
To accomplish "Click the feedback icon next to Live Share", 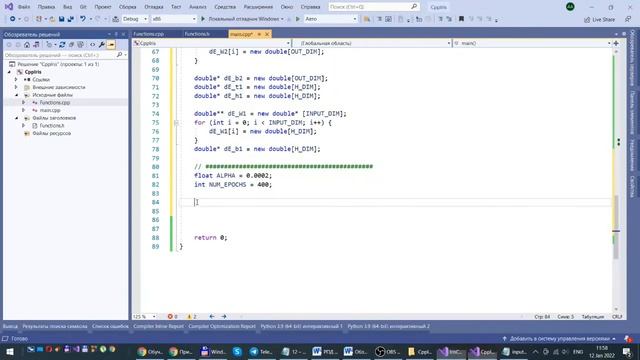I will click(628, 19).
